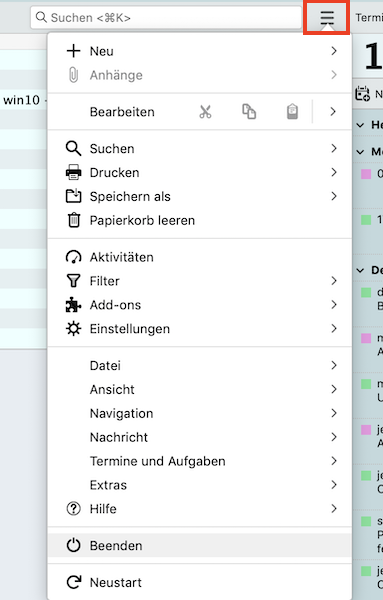Click the trash icon for Papierkorb leeren
The image size is (383, 600).
coord(73,220)
